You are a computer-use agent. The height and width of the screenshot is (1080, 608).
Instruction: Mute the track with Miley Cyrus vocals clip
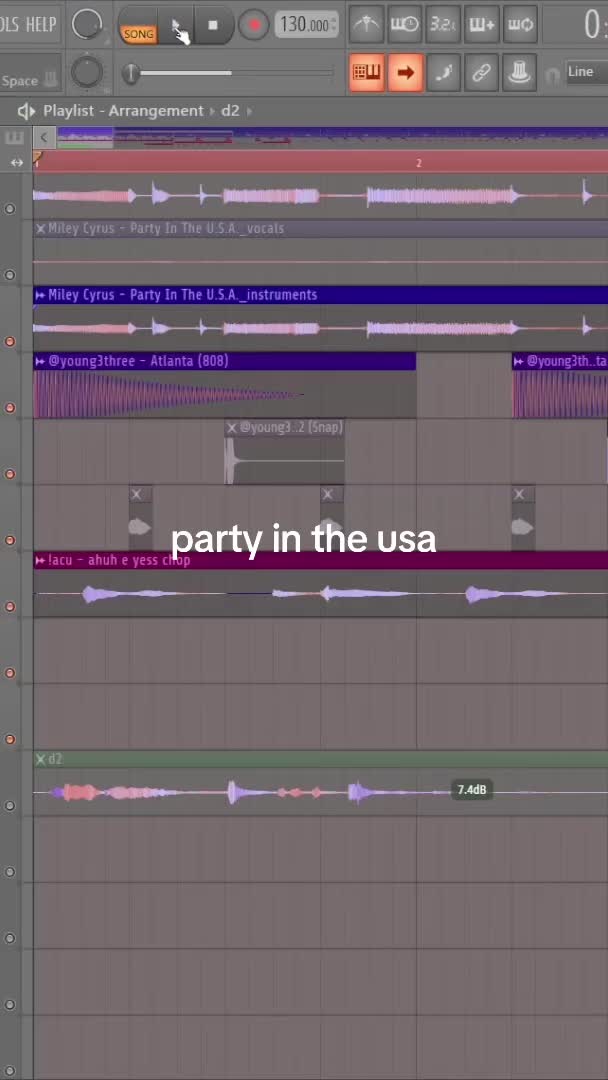coord(10,275)
